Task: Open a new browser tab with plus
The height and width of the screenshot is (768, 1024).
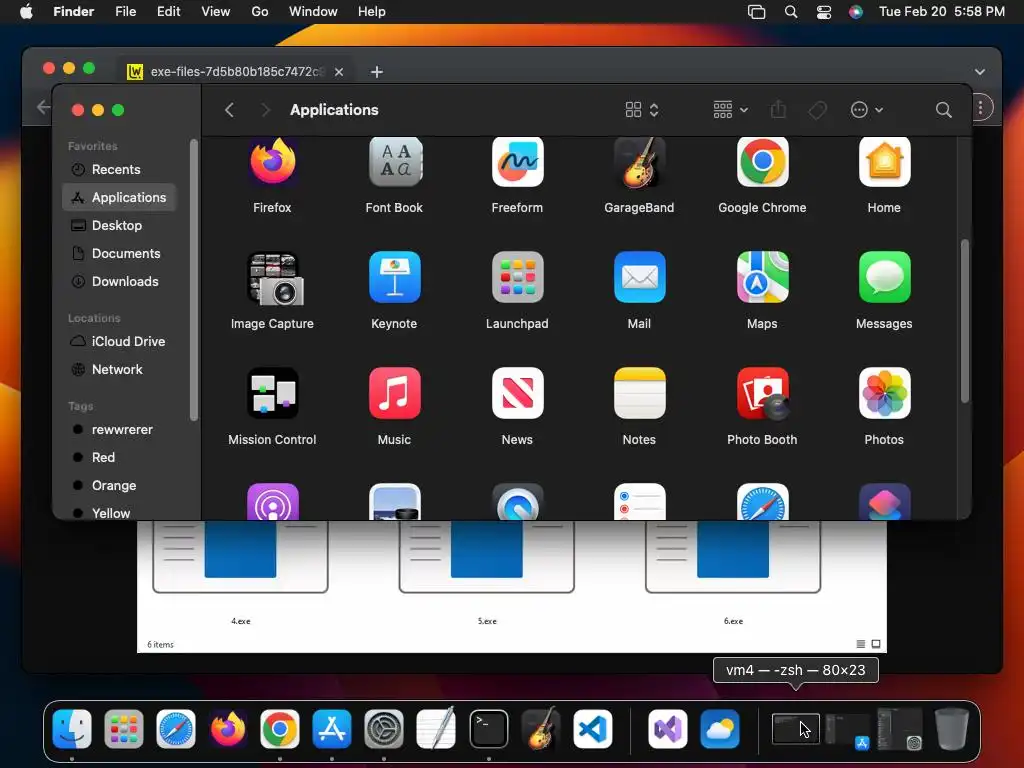Action: [x=377, y=72]
